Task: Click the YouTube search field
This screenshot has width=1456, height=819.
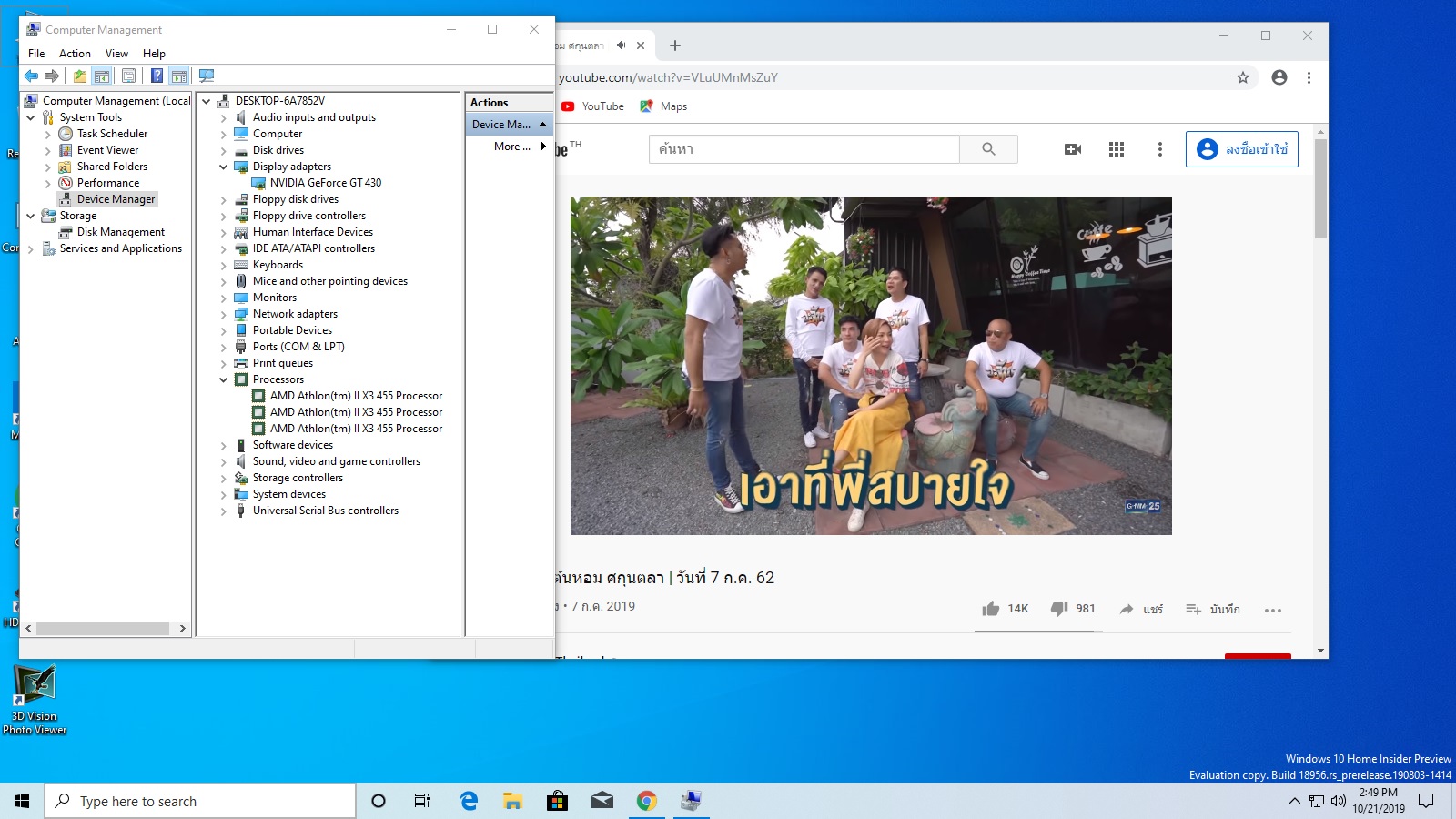Action: (x=804, y=149)
